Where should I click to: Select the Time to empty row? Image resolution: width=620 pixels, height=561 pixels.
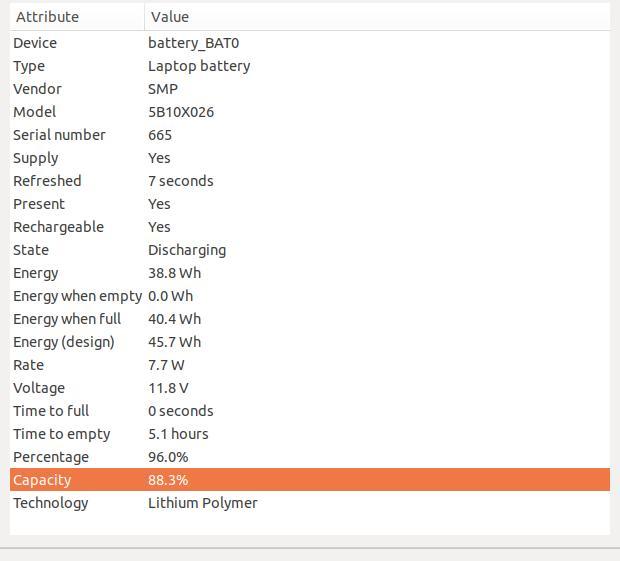(310, 434)
